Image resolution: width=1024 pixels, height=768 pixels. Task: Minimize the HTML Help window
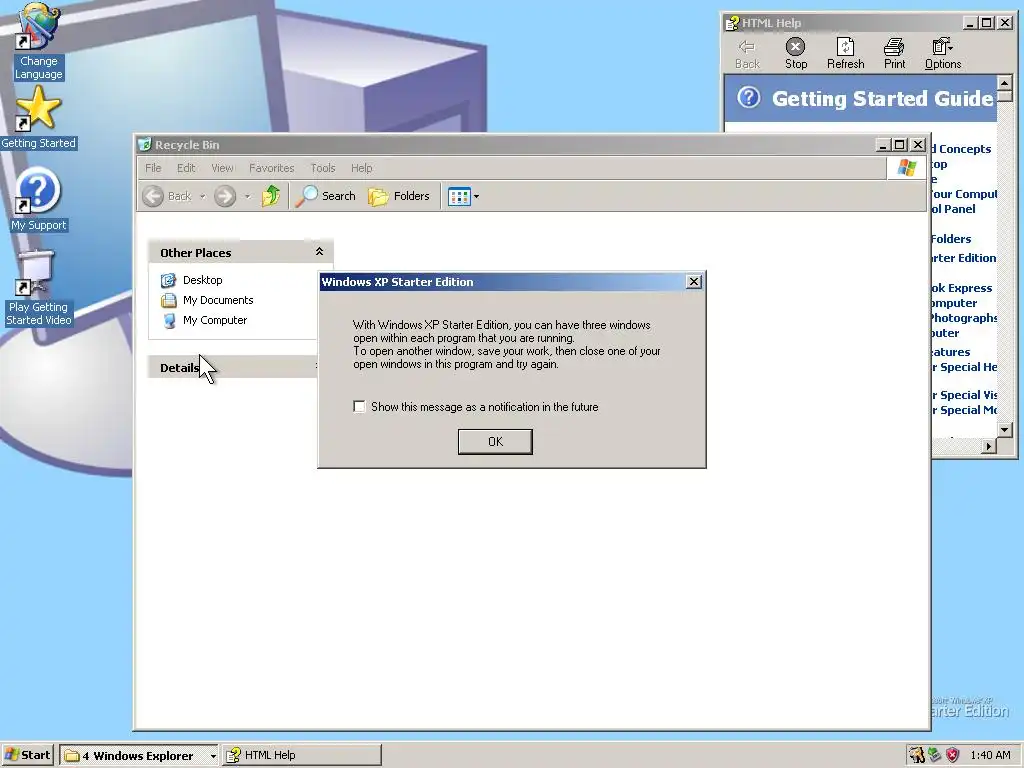point(970,23)
